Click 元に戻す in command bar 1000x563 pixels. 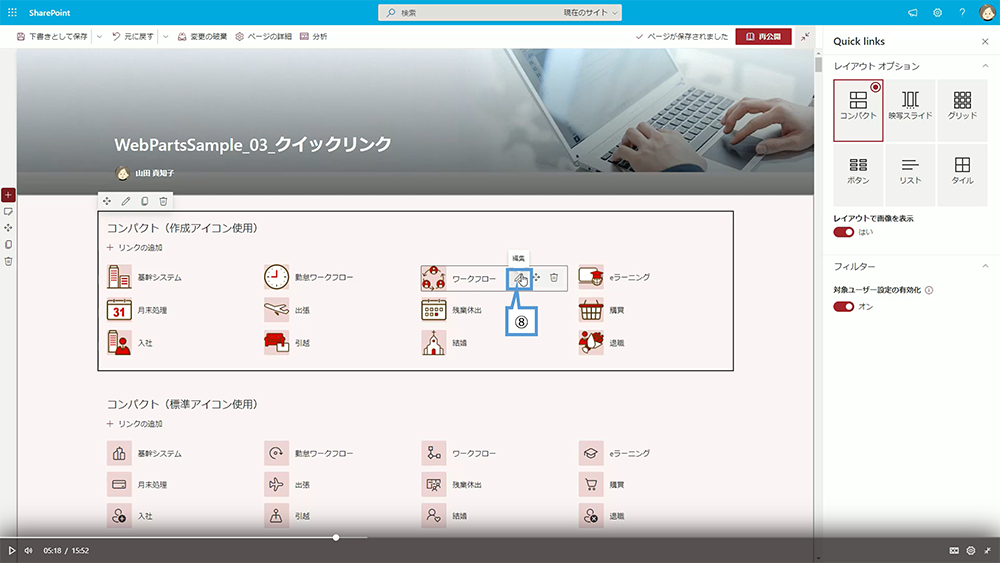point(133,36)
